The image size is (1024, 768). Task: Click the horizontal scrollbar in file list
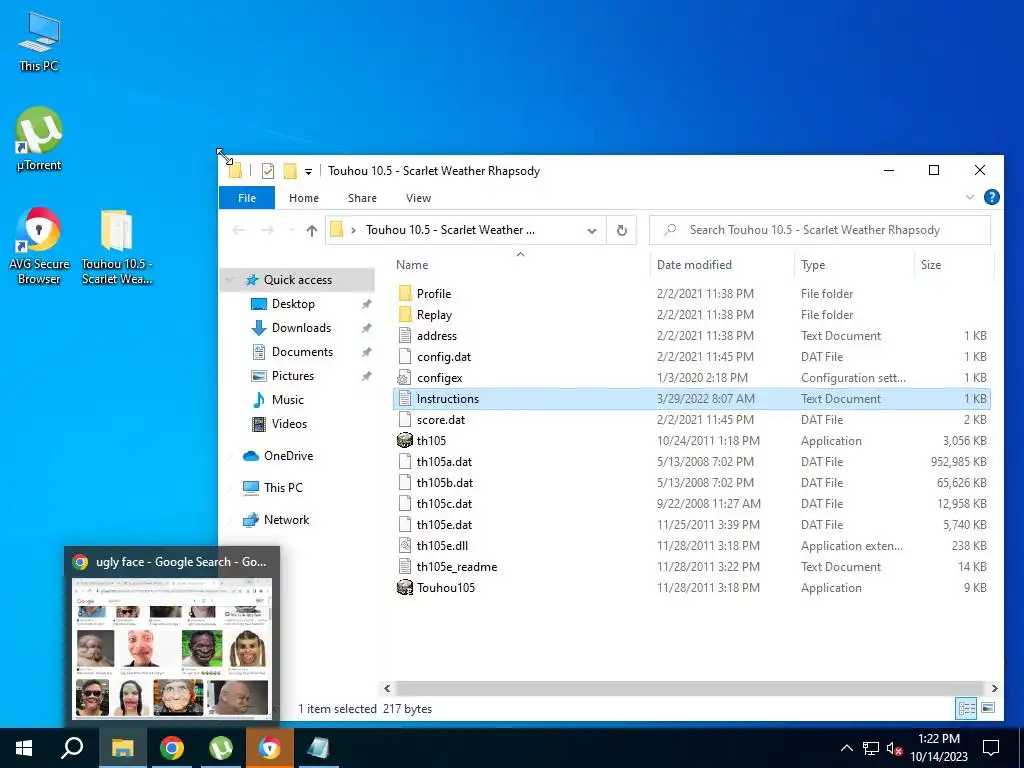click(690, 688)
